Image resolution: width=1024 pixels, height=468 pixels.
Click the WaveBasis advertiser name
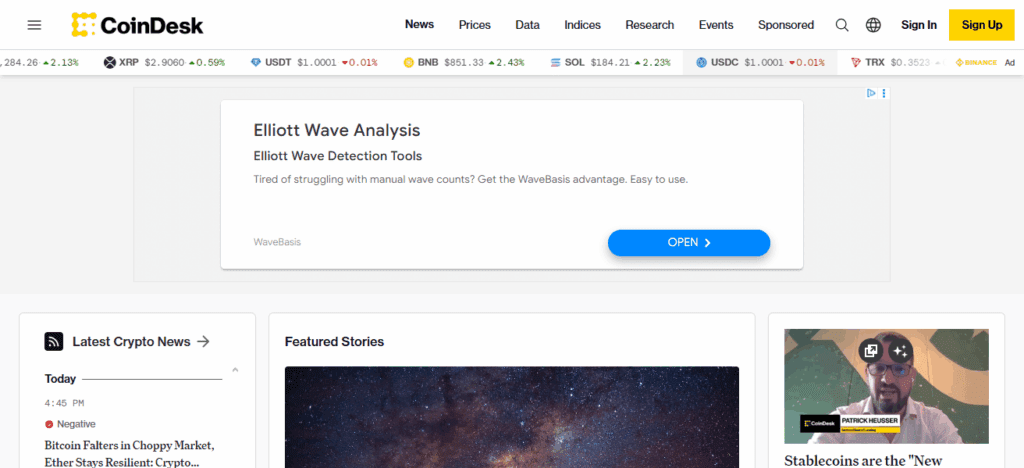click(277, 242)
